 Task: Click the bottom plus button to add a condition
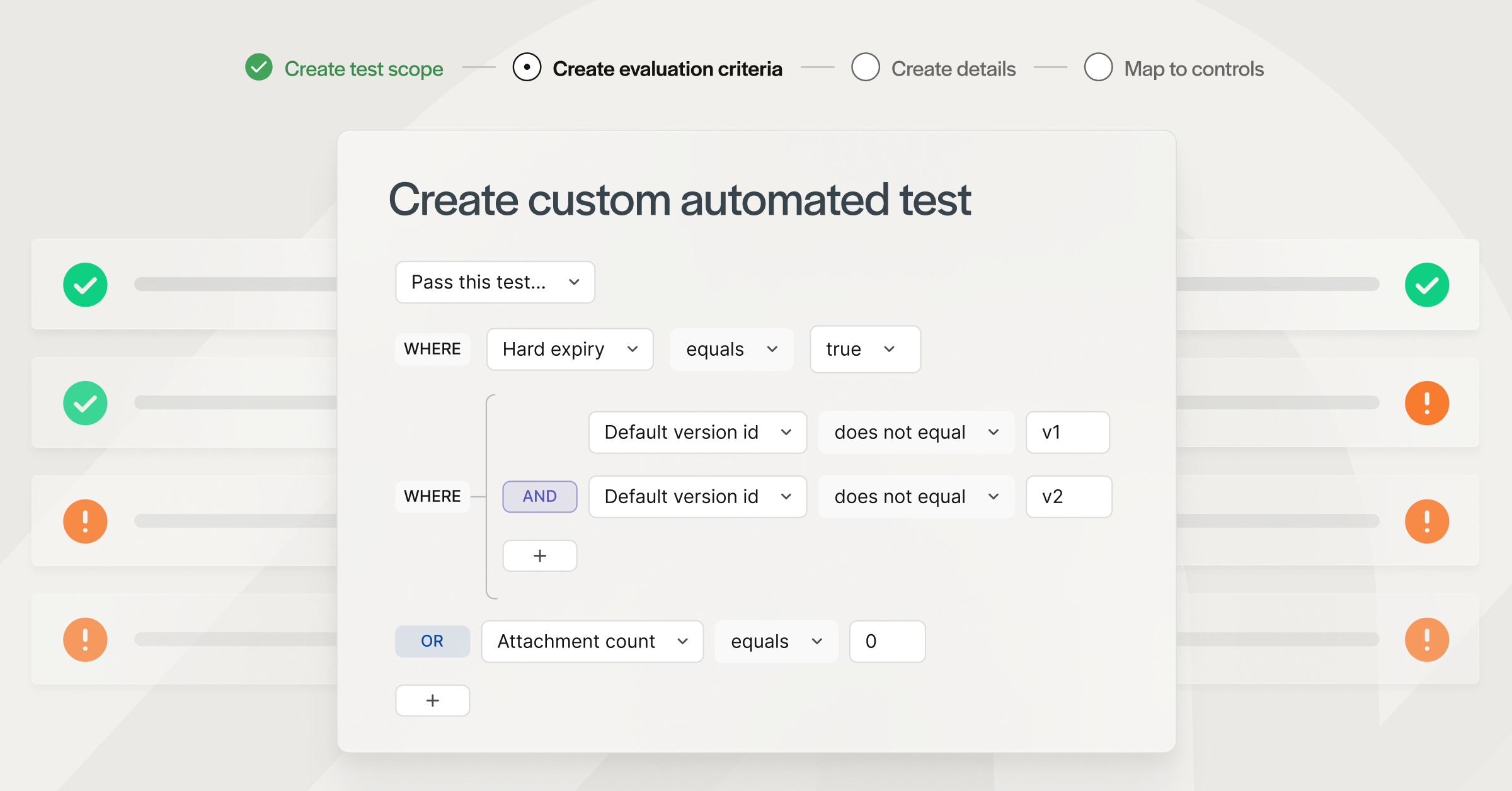click(432, 700)
